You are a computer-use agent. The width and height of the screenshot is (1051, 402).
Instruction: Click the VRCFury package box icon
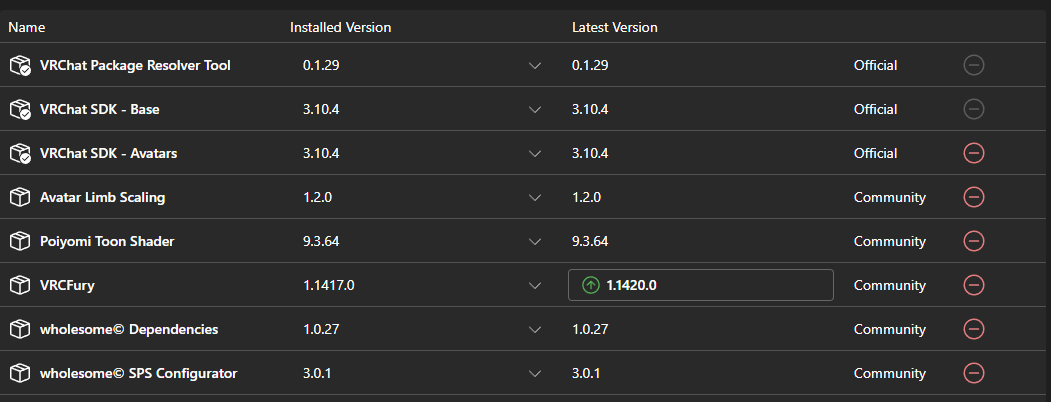click(x=20, y=285)
